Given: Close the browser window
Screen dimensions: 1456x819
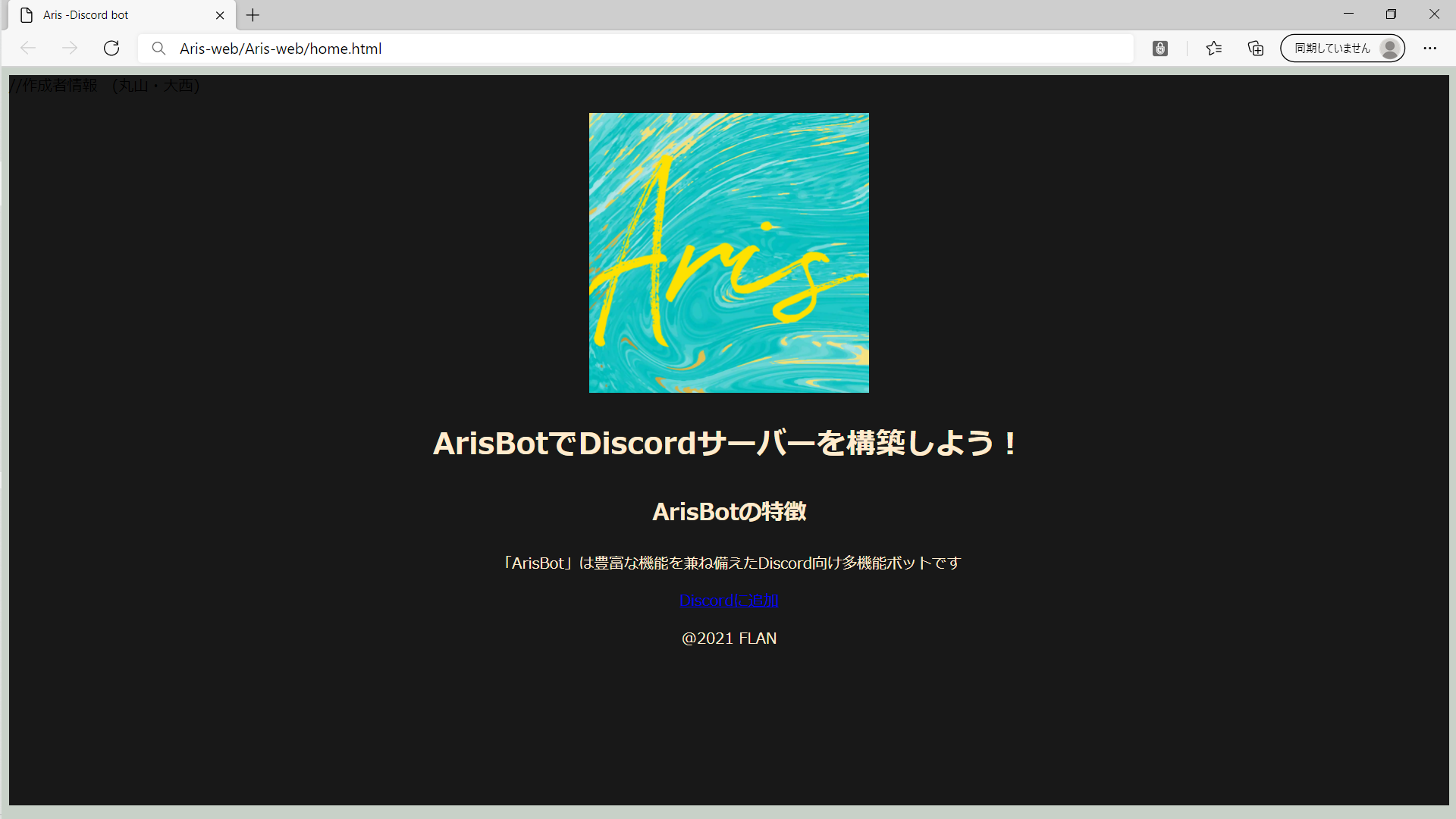Looking at the screenshot, I should coord(1434,14).
